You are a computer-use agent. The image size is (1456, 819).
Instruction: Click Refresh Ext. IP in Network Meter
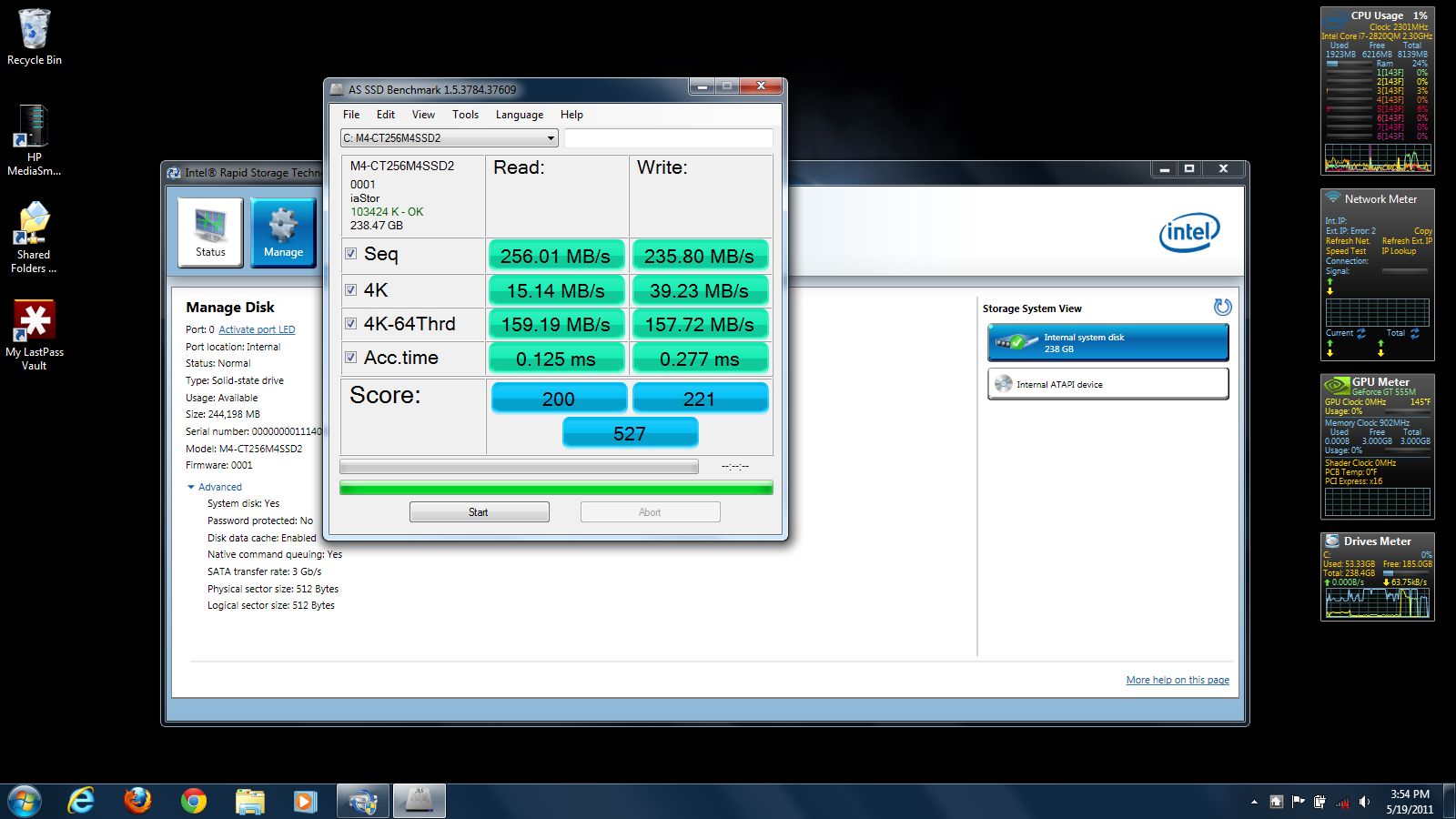(x=1407, y=241)
